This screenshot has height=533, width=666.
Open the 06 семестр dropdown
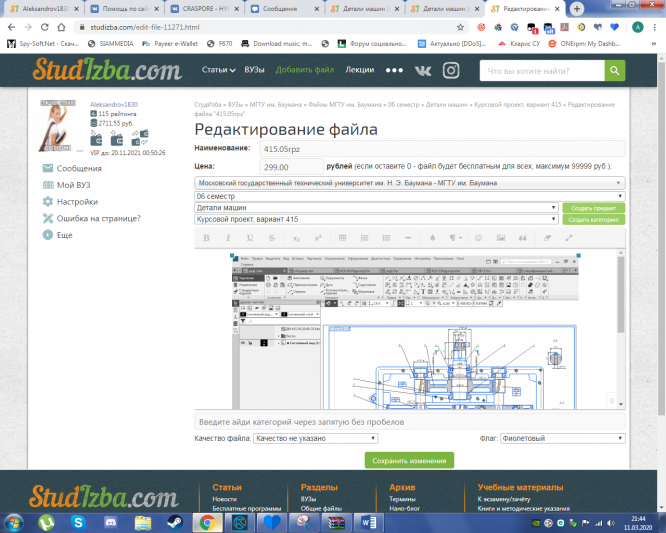point(409,196)
